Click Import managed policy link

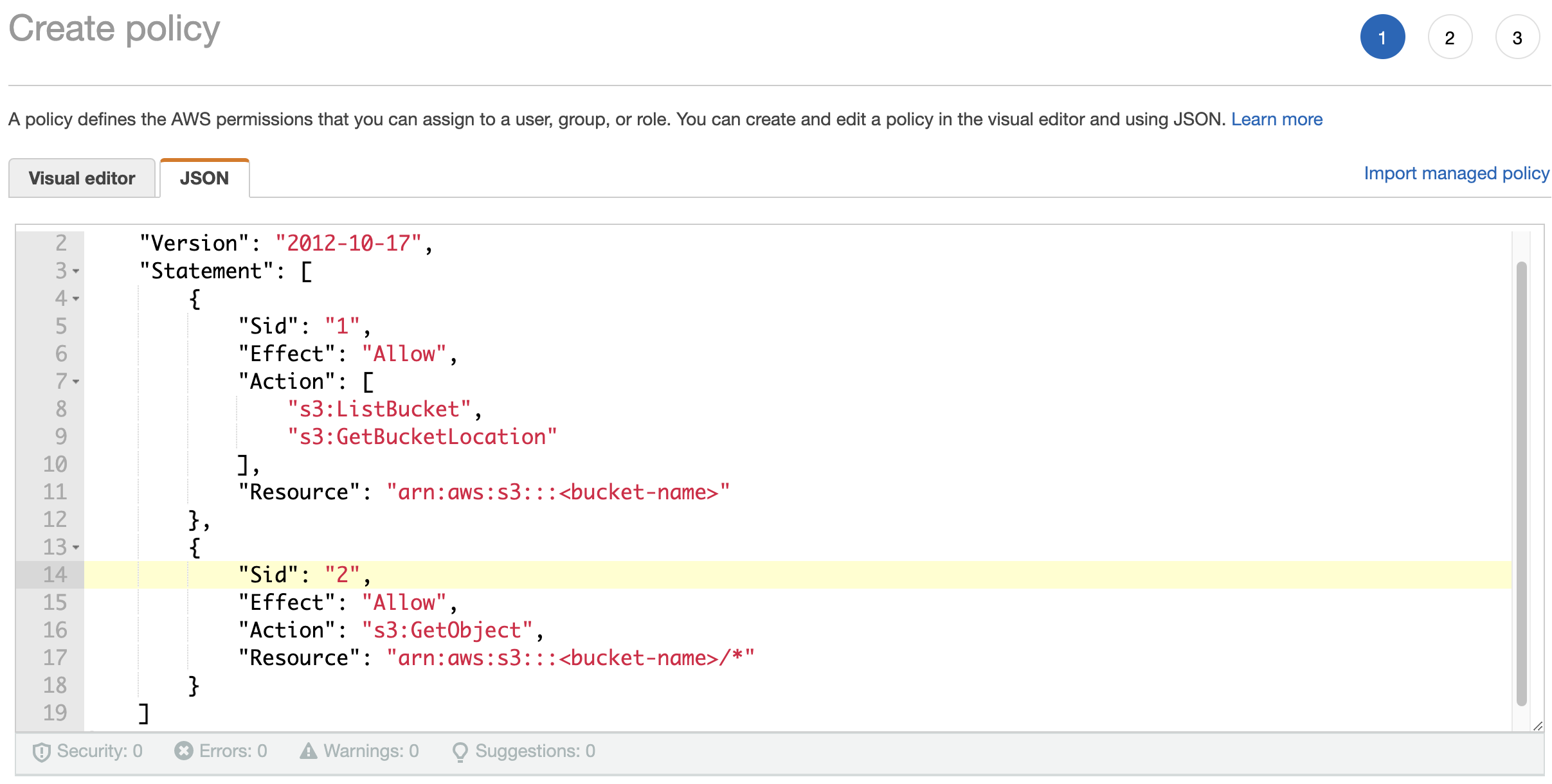pyautogui.click(x=1456, y=174)
